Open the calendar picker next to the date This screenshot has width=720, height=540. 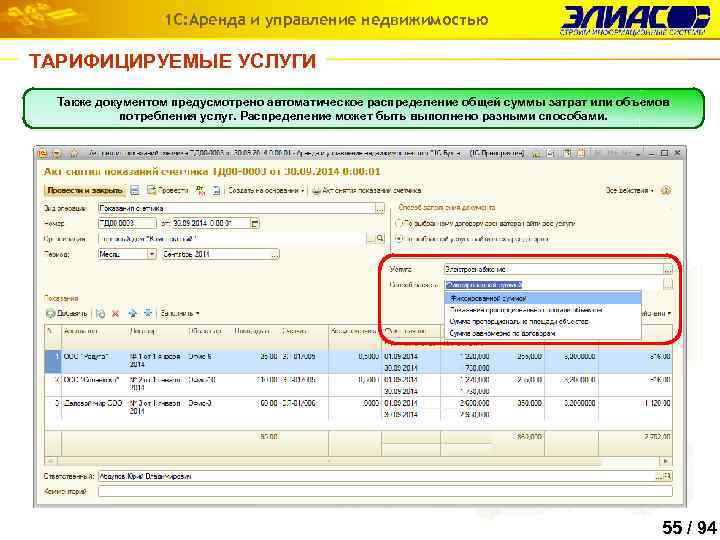255,224
